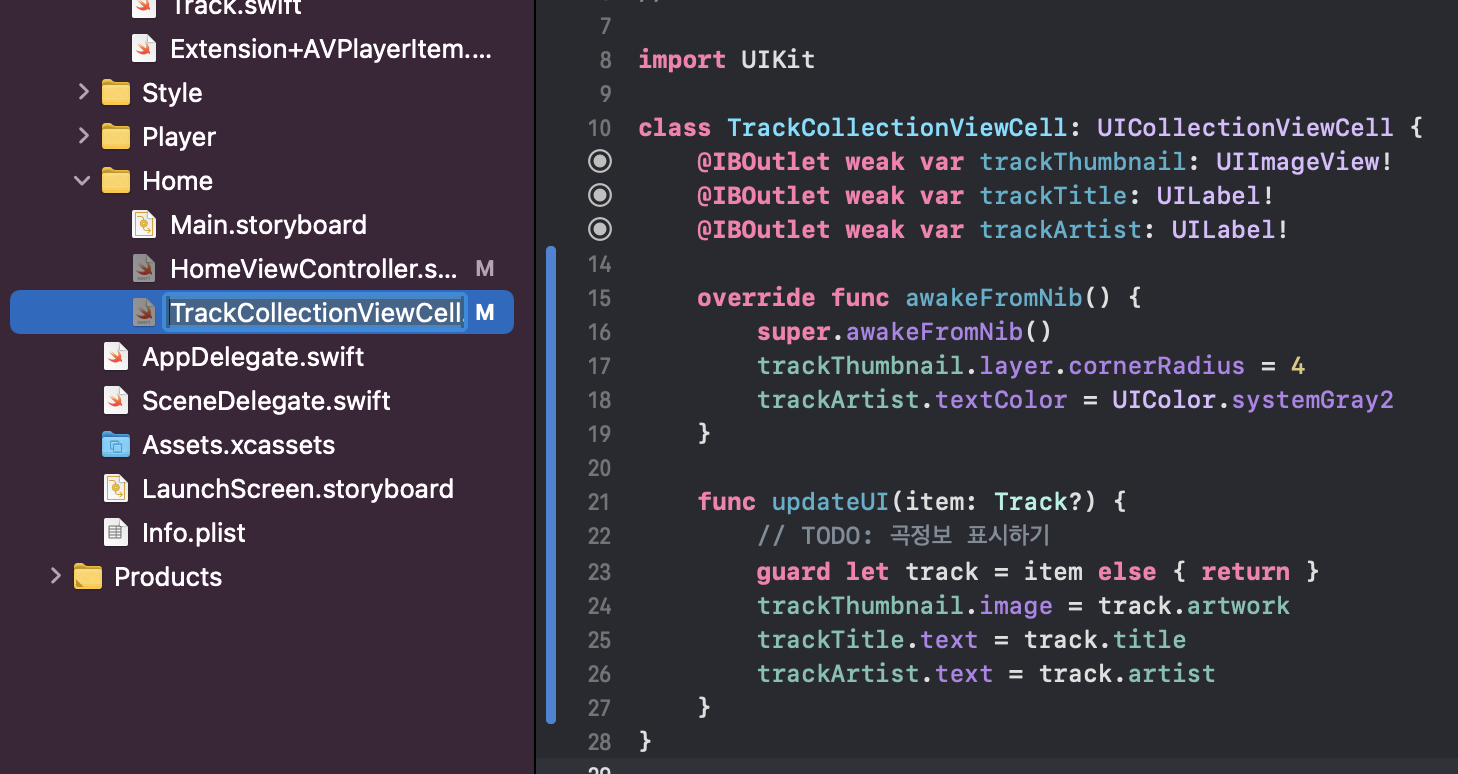Open LaunchScreen.storyboard file
Screen dimensions: 1458x774
298,489
